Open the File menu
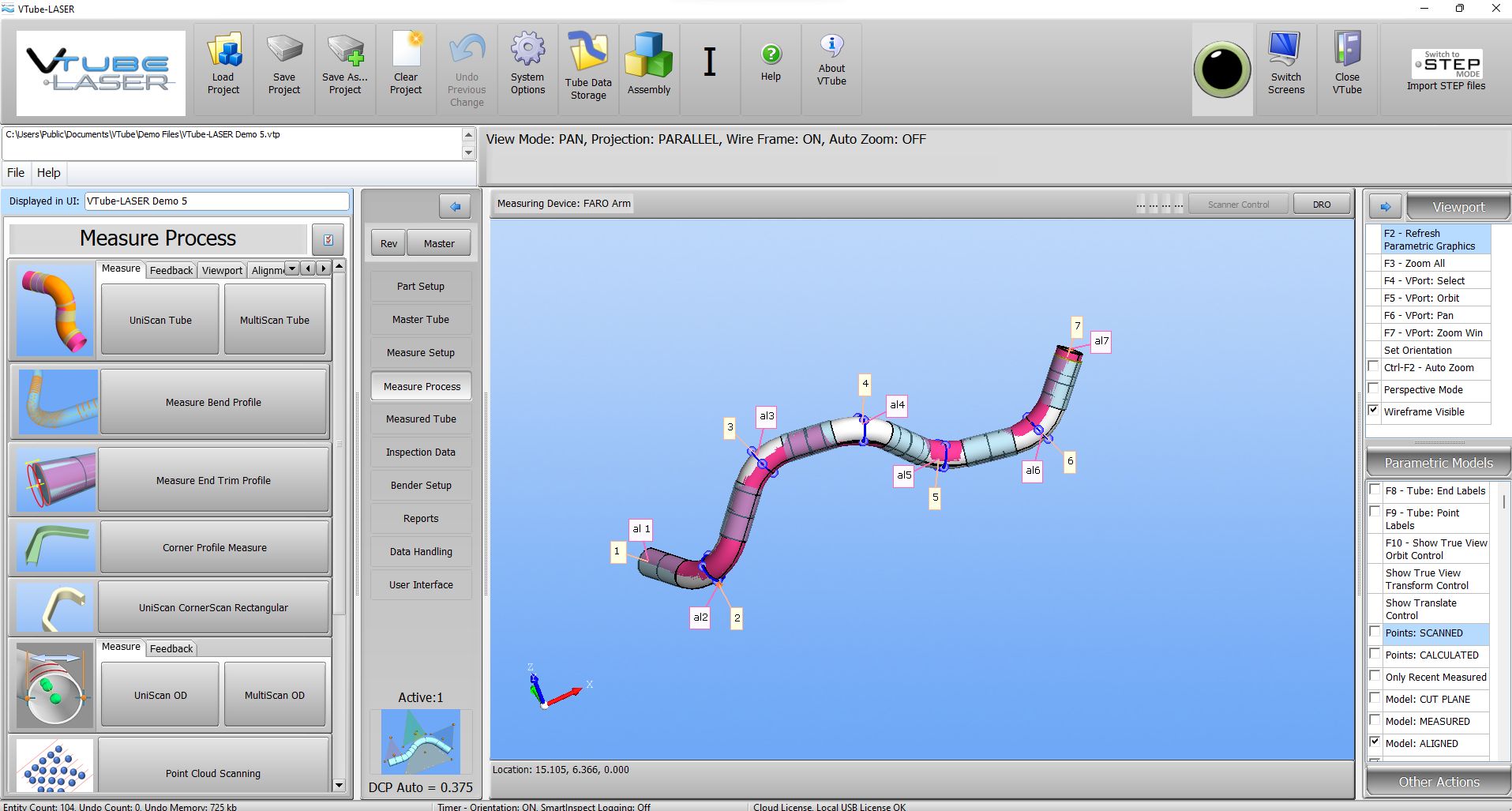This screenshot has width=1512, height=811. tap(16, 173)
